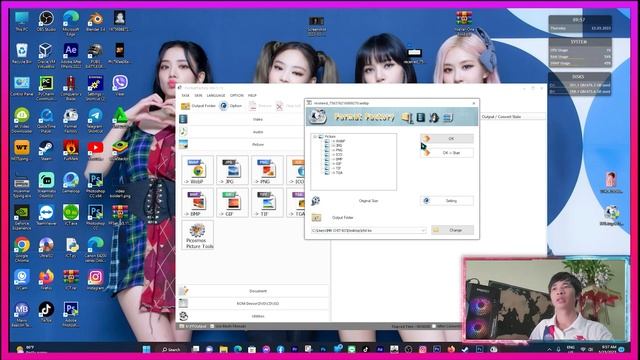Click the Format Factory logo in dialog banner
The width and height of the screenshot is (640, 360).
point(318,117)
